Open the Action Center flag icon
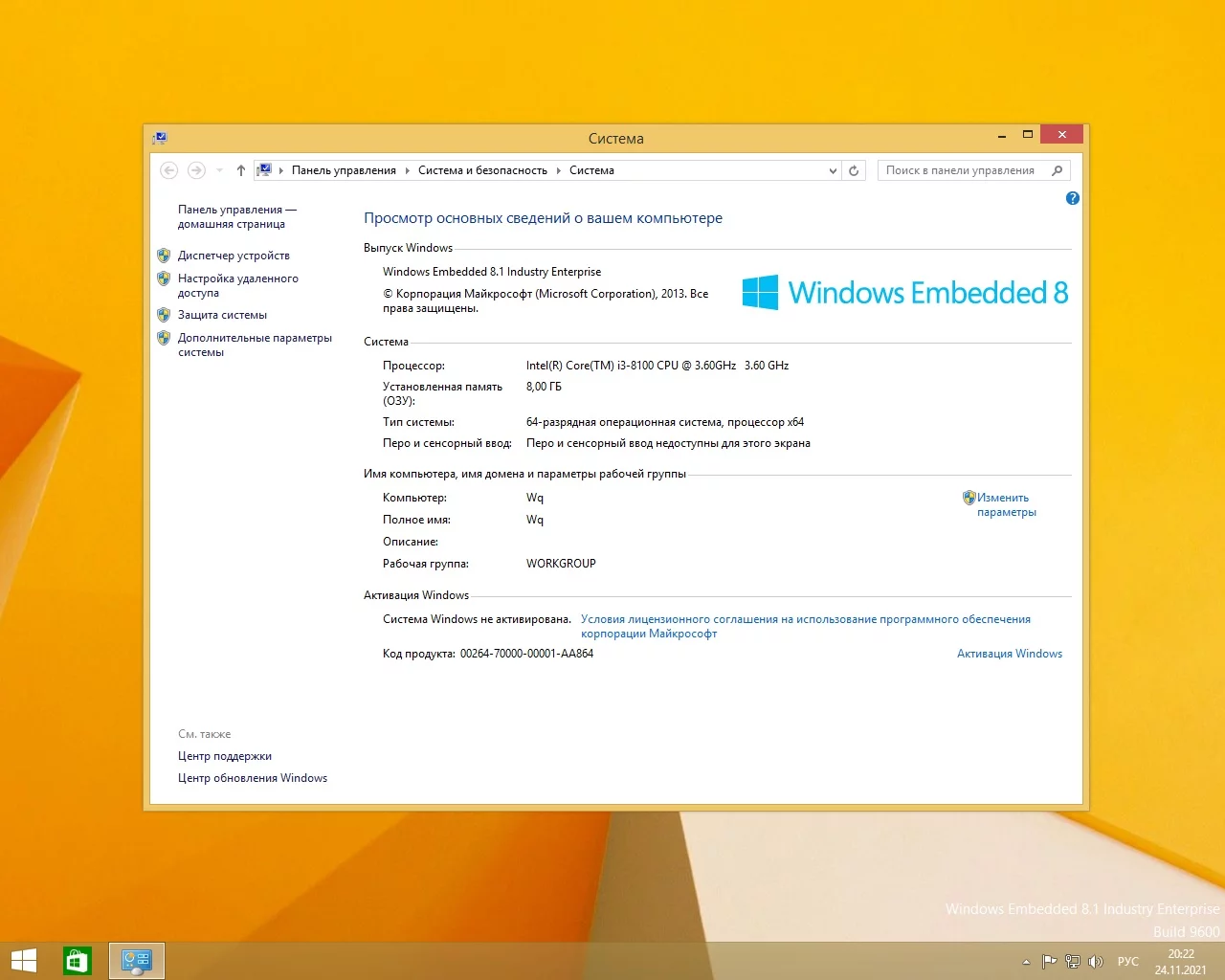 (x=1049, y=962)
